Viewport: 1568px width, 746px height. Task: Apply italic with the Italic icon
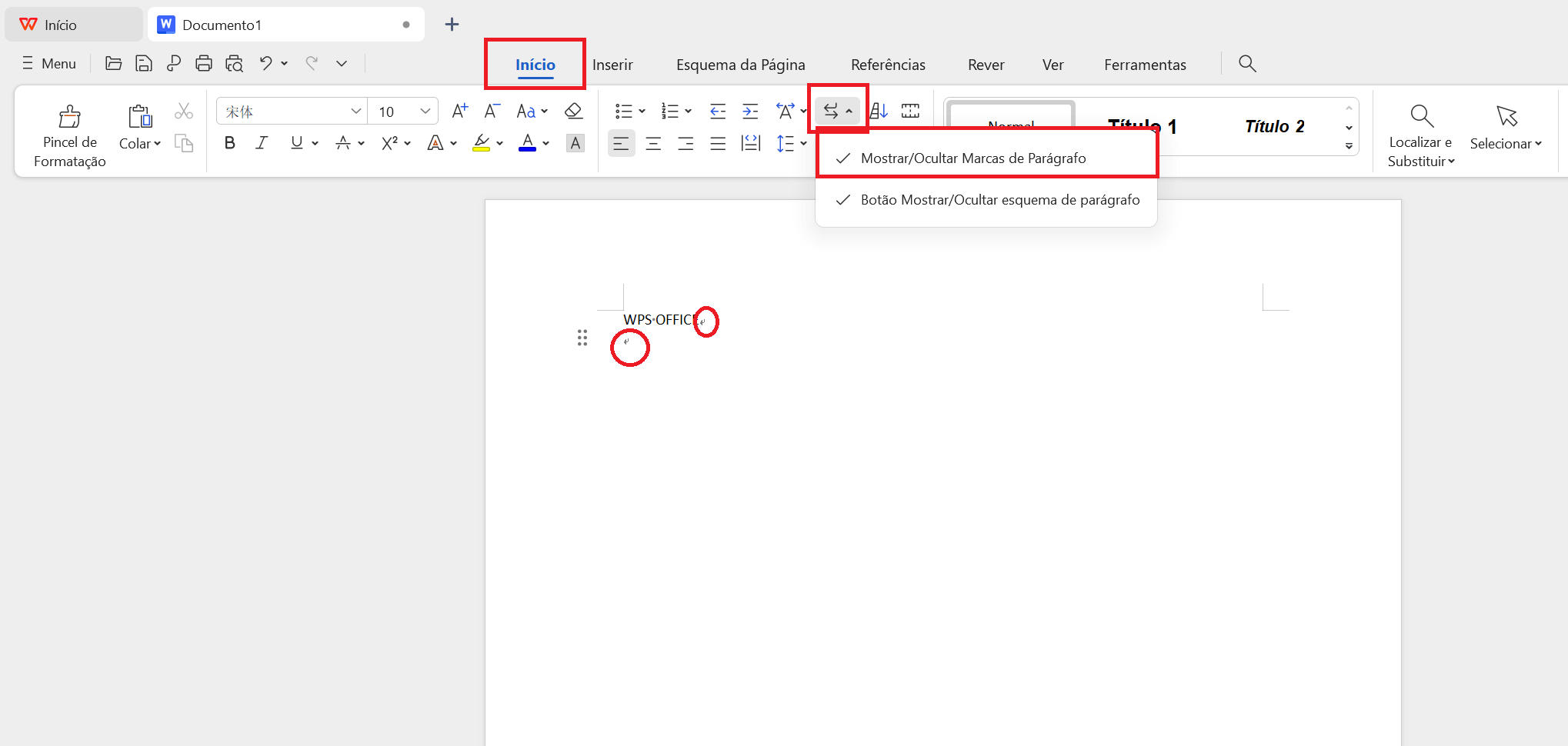262,143
